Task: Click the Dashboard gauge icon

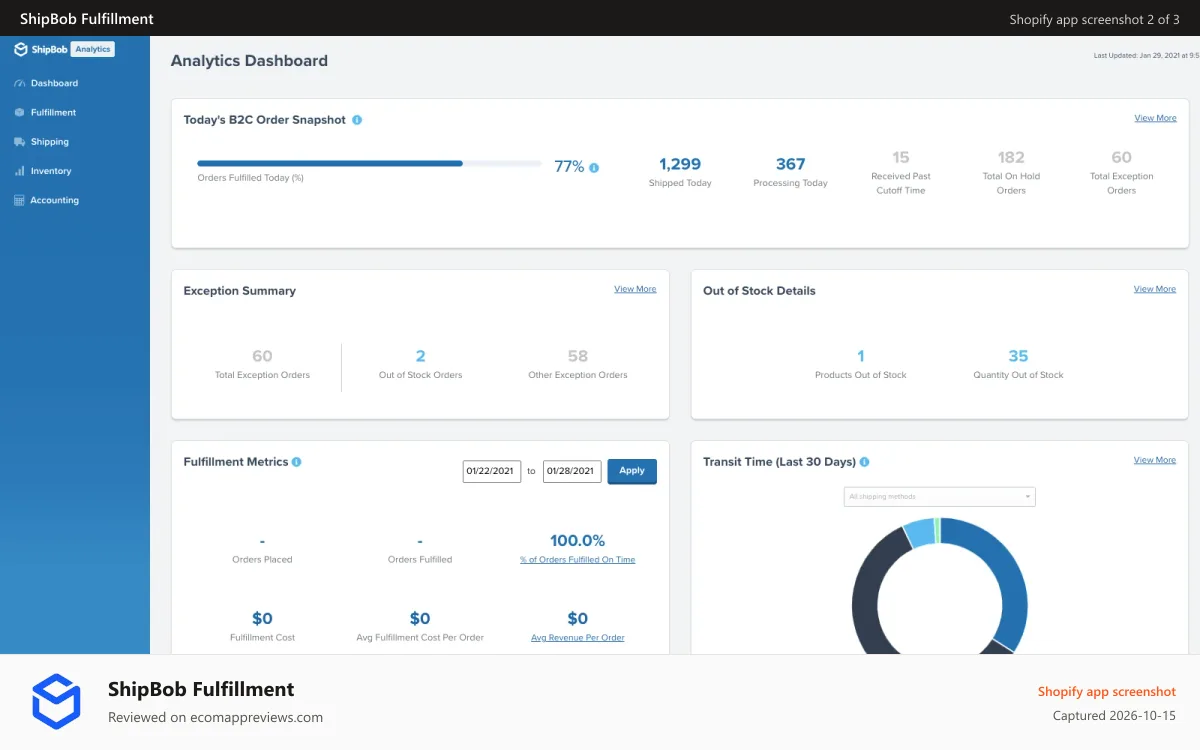Action: pyautogui.click(x=19, y=83)
